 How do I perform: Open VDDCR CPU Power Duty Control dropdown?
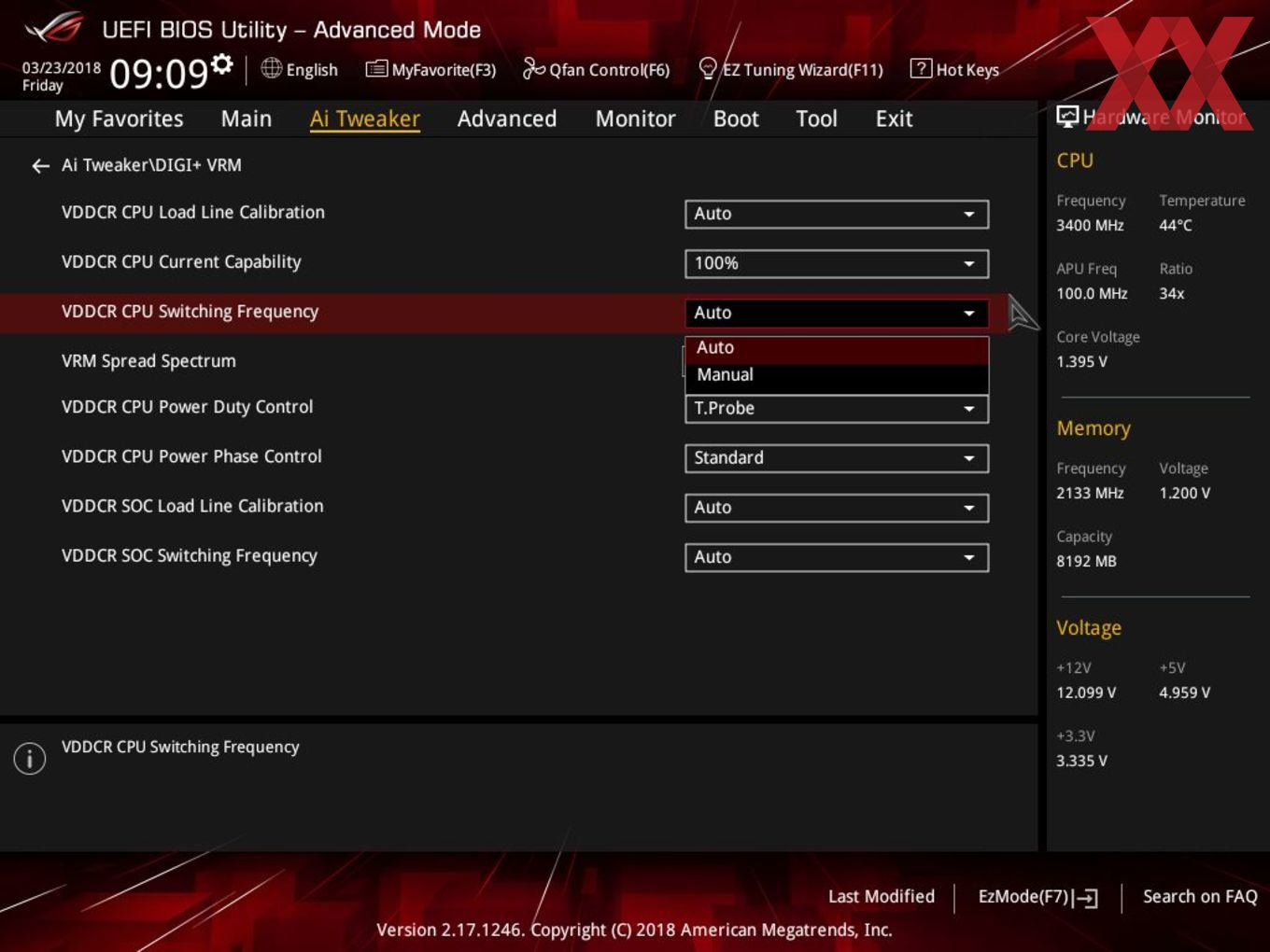837,409
